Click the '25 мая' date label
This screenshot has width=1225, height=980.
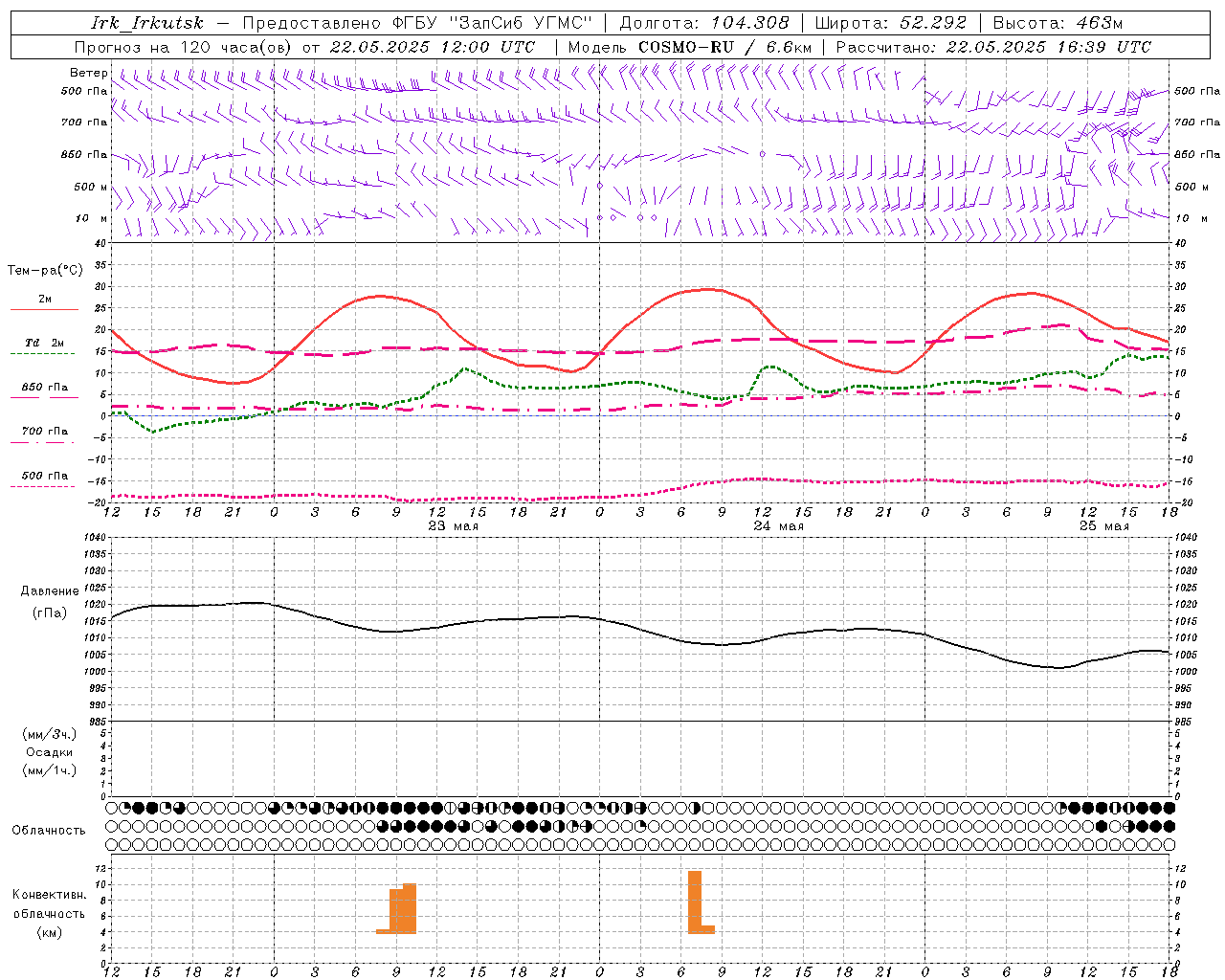click(x=1103, y=526)
